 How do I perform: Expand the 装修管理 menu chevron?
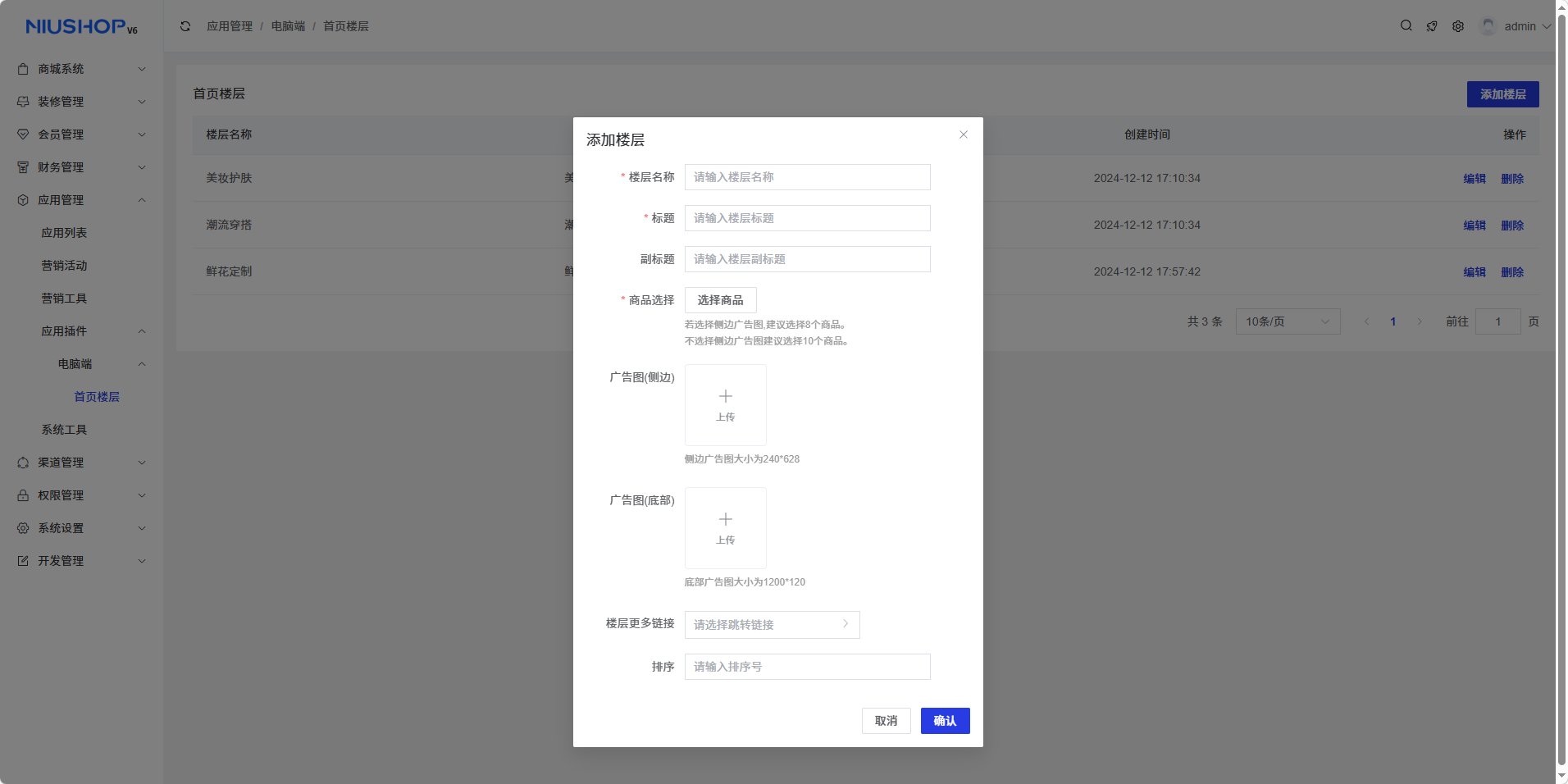point(142,102)
